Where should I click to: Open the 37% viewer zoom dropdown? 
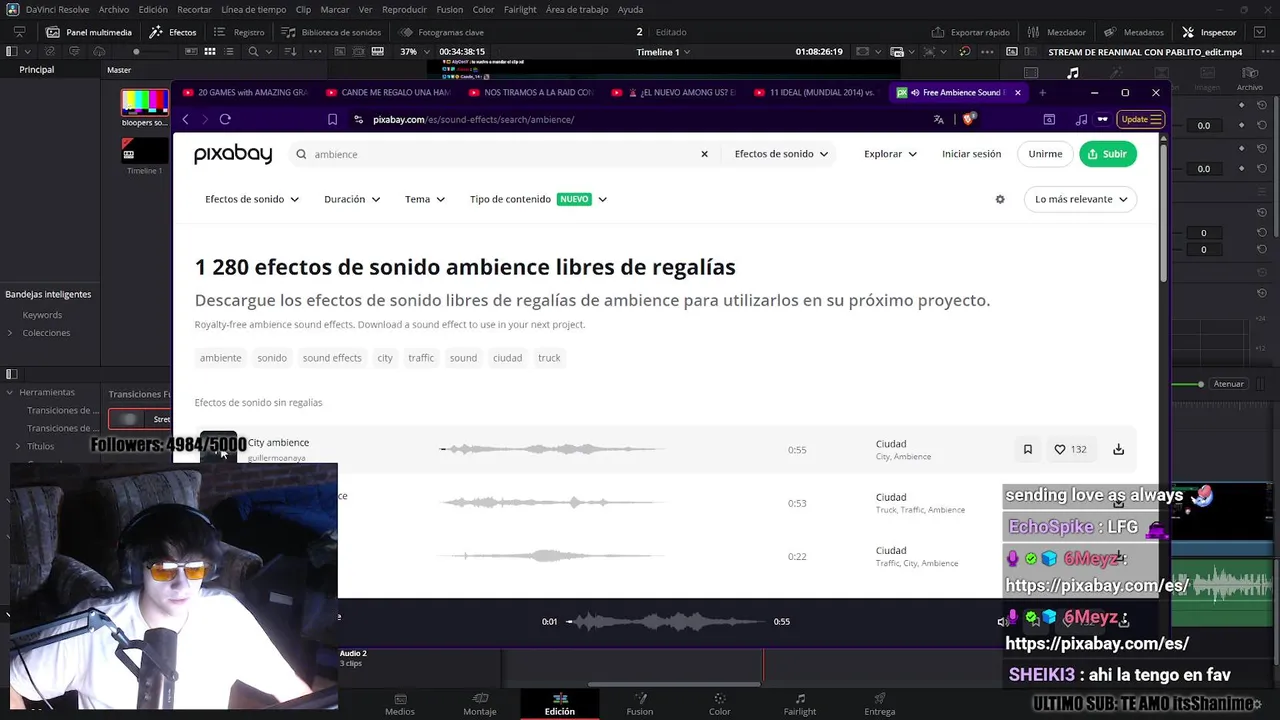pyautogui.click(x=414, y=51)
